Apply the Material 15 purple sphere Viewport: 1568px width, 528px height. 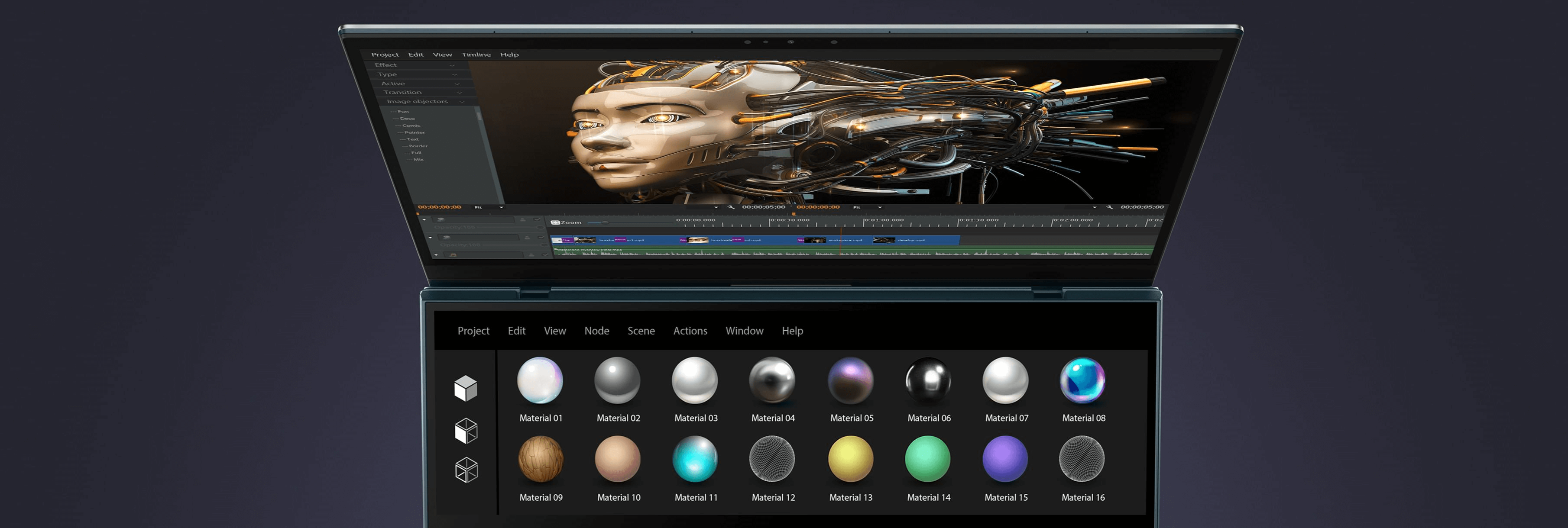pos(1006,459)
